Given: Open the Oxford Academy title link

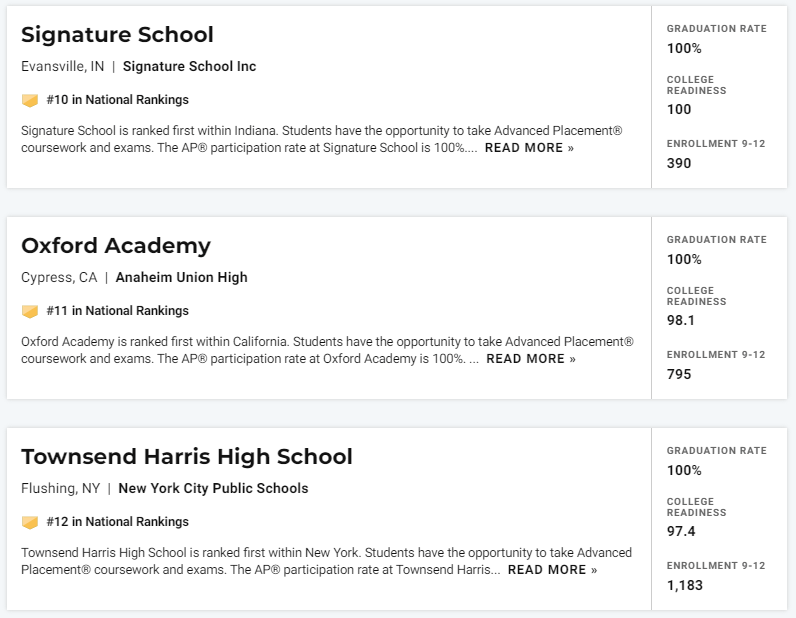Looking at the screenshot, I should coord(116,246).
